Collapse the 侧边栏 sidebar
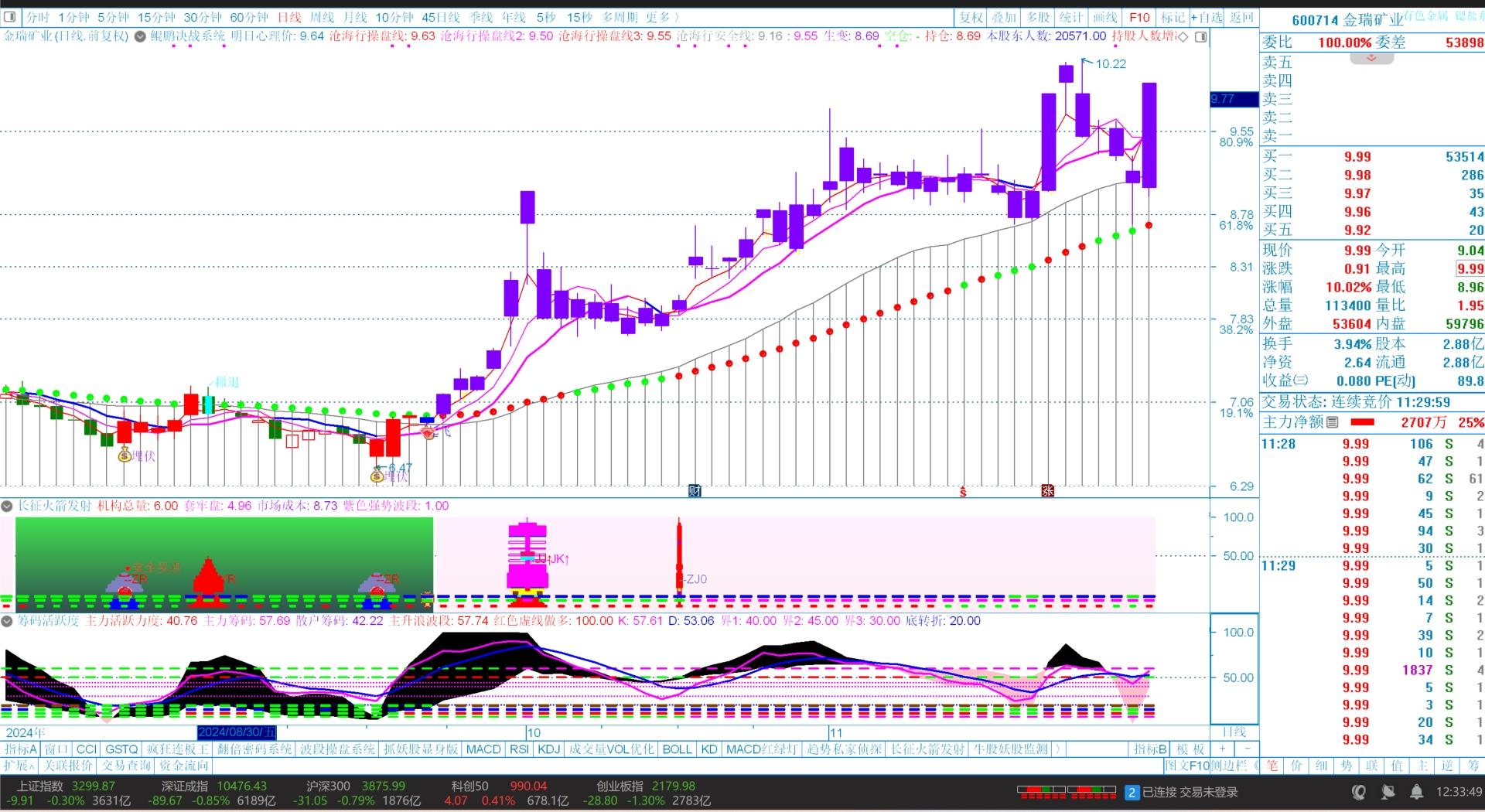Image resolution: width=1485 pixels, height=812 pixels. pos(1234,766)
